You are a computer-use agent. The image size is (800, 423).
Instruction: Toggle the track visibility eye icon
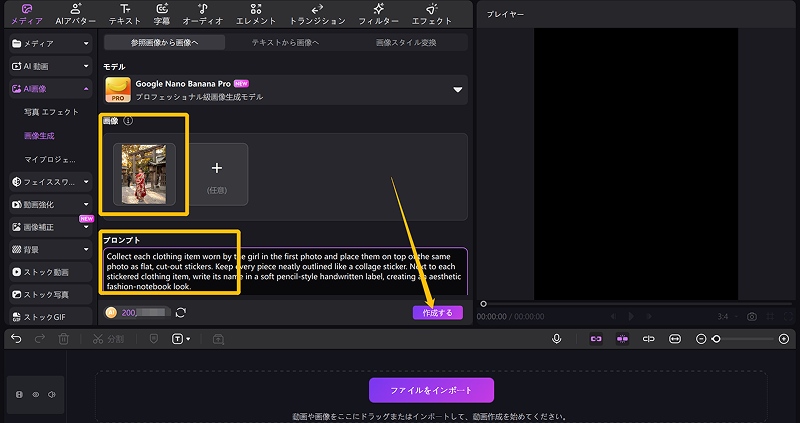(34, 395)
